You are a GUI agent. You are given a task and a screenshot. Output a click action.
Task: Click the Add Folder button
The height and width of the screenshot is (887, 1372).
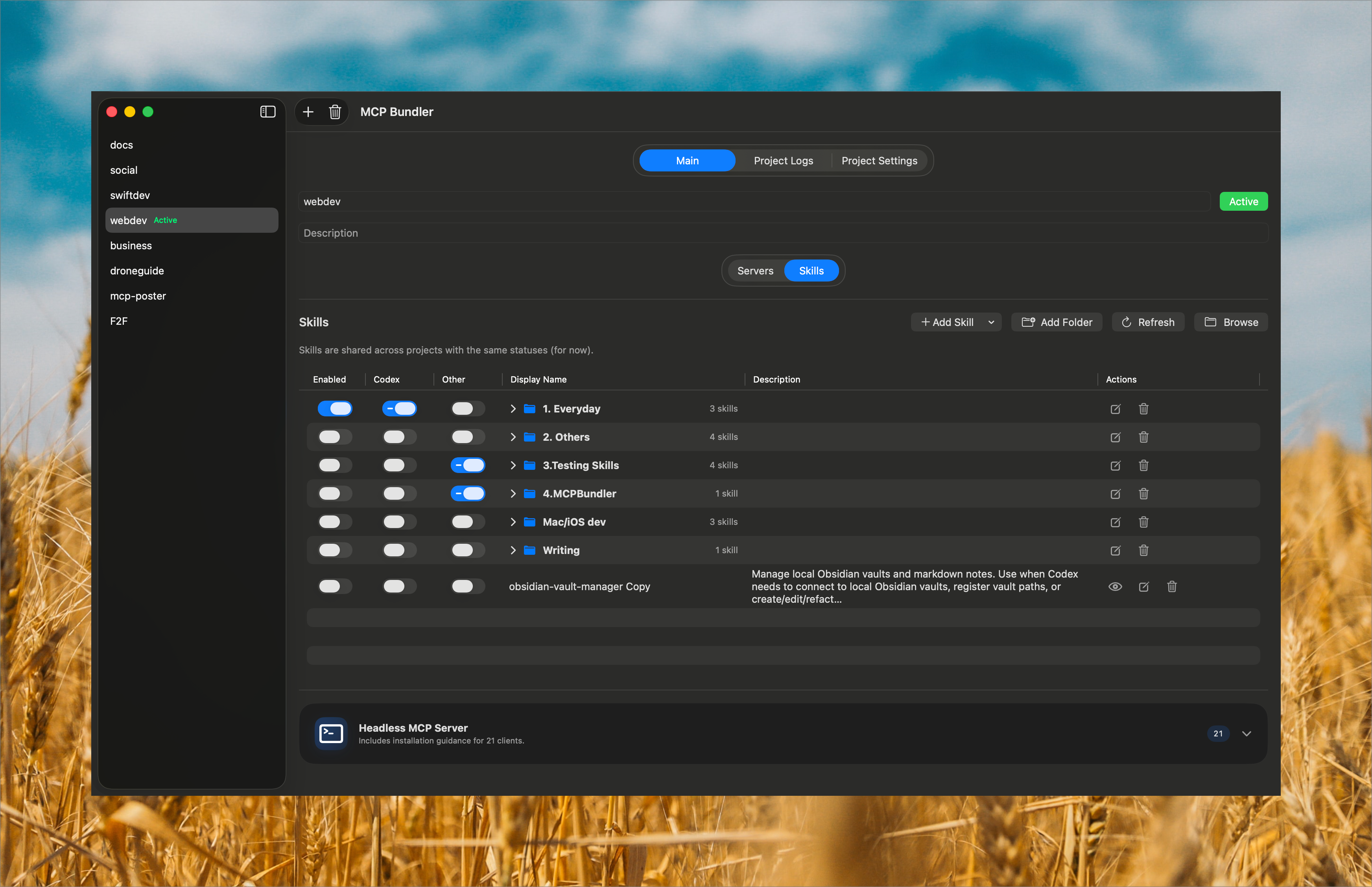(x=1056, y=322)
